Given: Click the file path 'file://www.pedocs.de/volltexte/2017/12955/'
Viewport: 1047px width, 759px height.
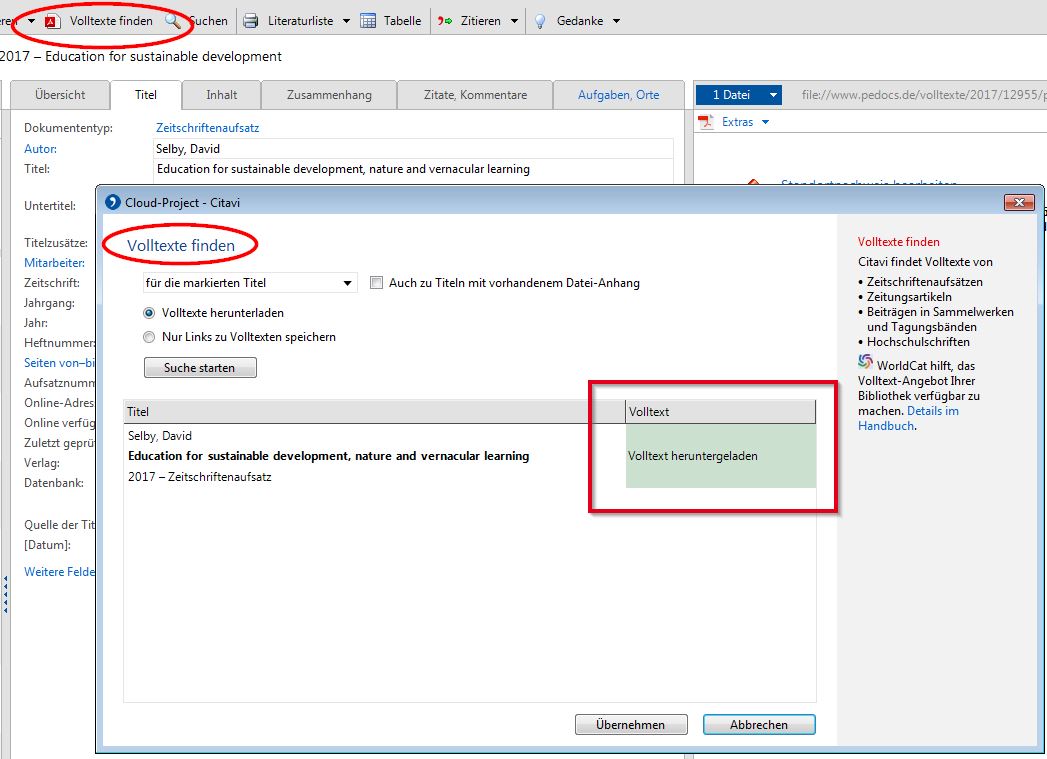Looking at the screenshot, I should pyautogui.click(x=924, y=95).
